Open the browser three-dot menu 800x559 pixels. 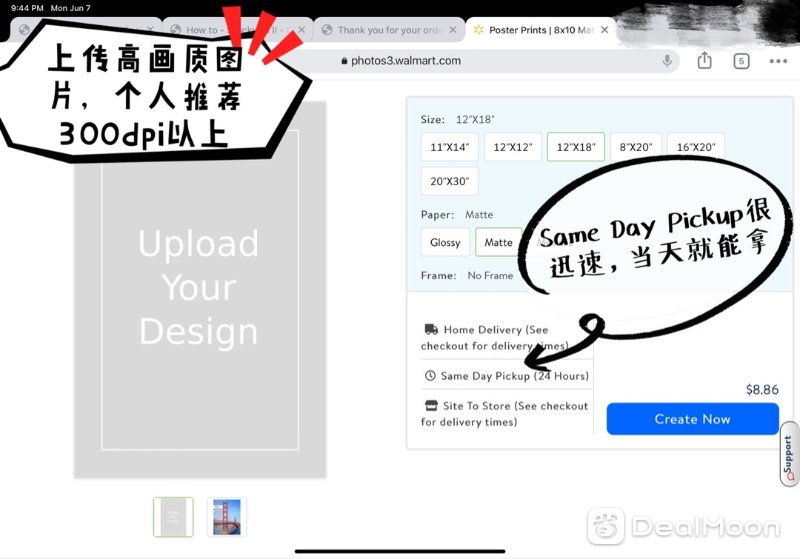click(x=778, y=61)
